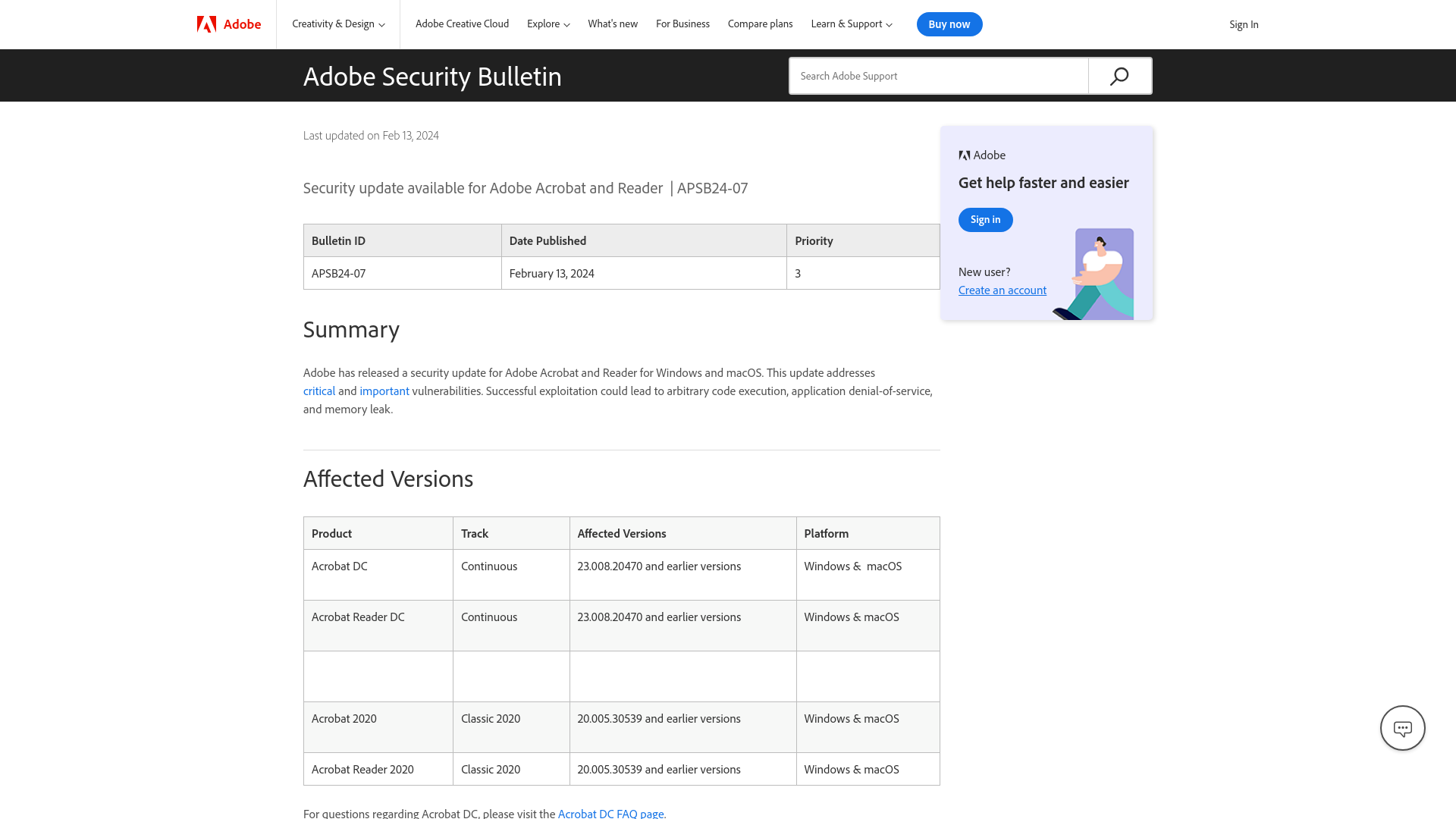Click the Adobe icon in help sidebar
Image resolution: width=1456 pixels, height=819 pixels.
(963, 155)
